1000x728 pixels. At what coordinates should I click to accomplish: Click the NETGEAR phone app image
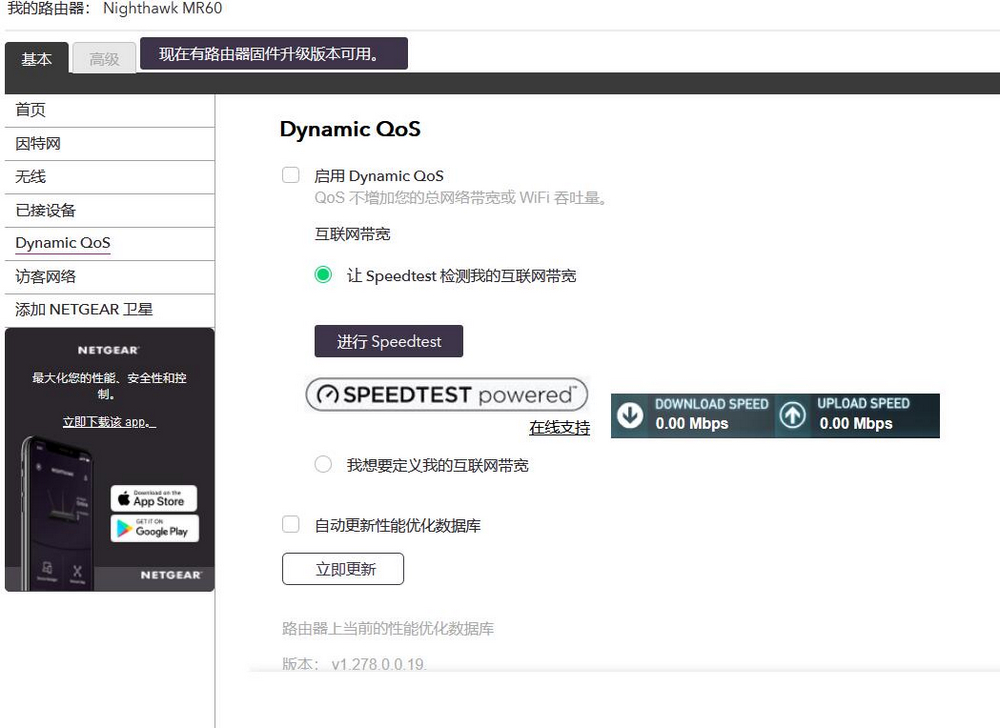click(60, 508)
